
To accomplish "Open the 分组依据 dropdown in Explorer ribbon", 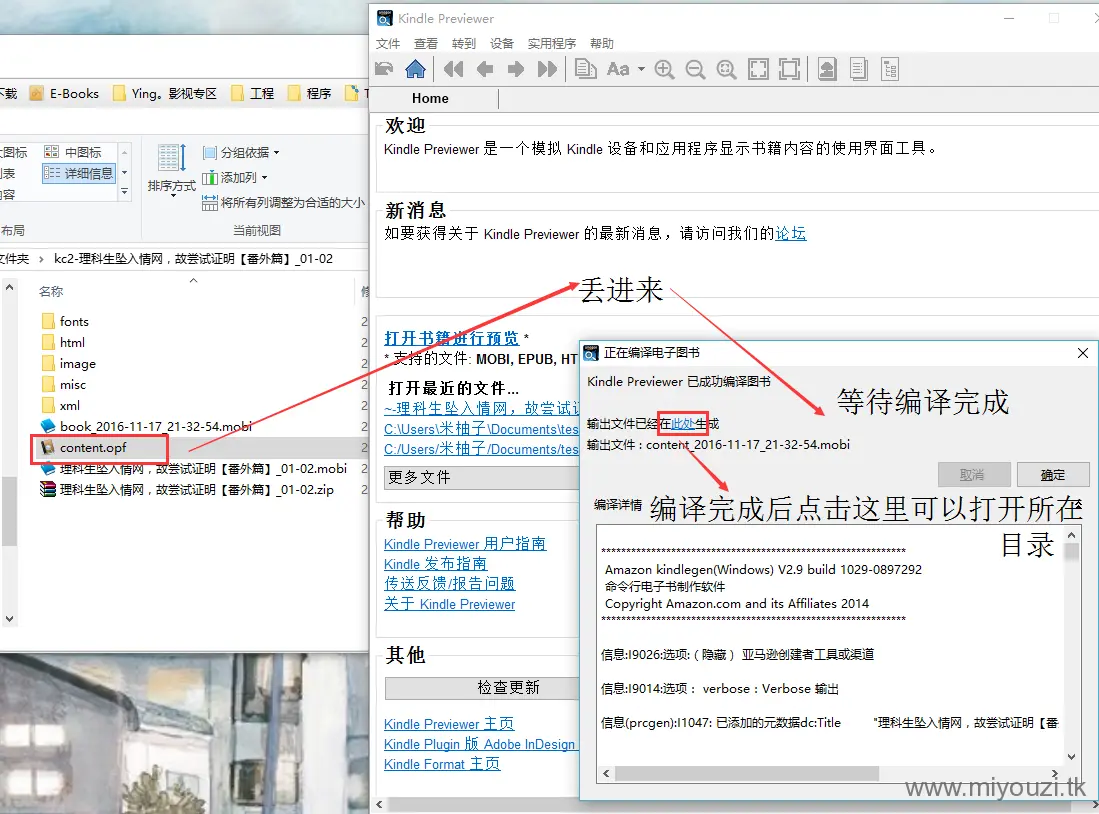I will point(241,152).
